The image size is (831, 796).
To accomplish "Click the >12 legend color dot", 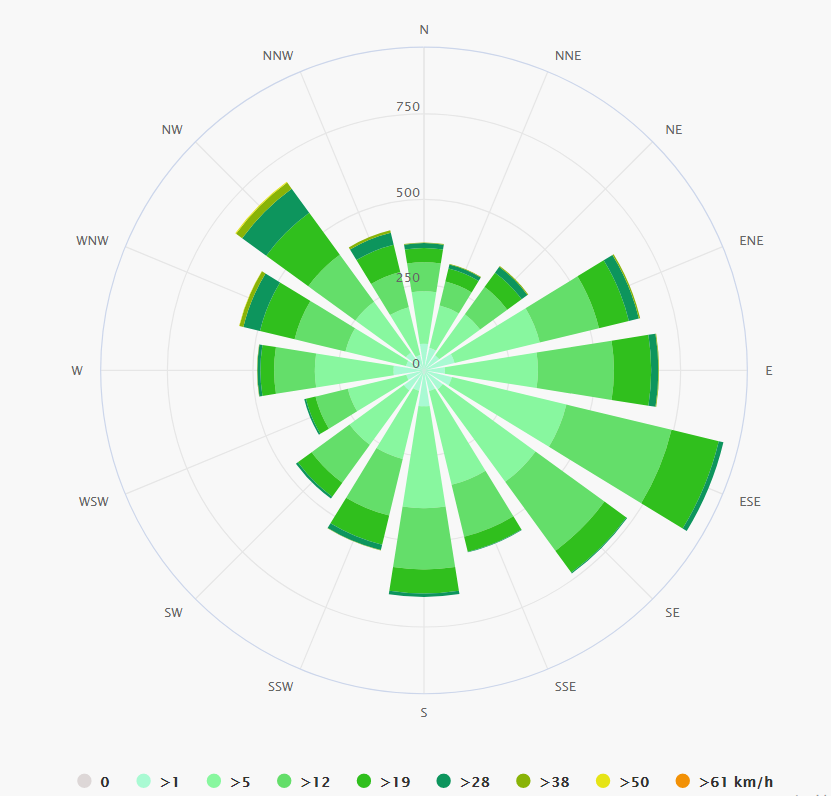I will coord(284,781).
